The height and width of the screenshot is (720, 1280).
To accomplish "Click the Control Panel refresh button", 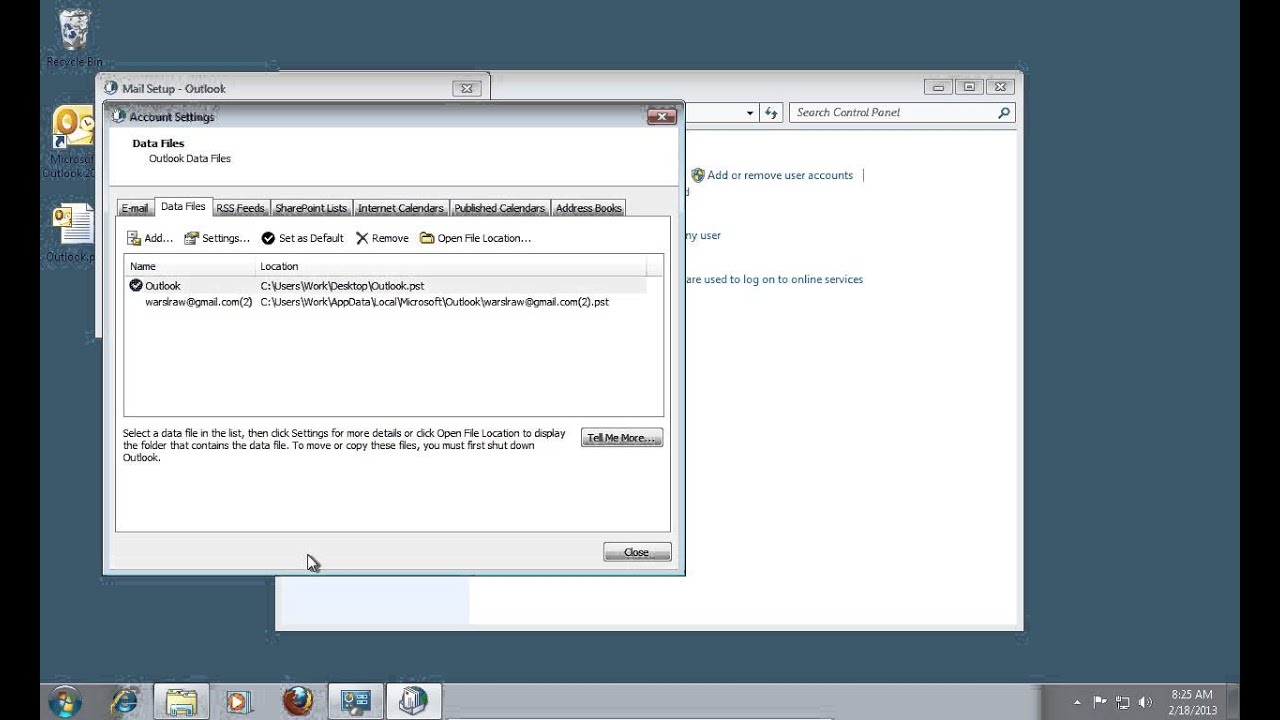I will tap(771, 113).
